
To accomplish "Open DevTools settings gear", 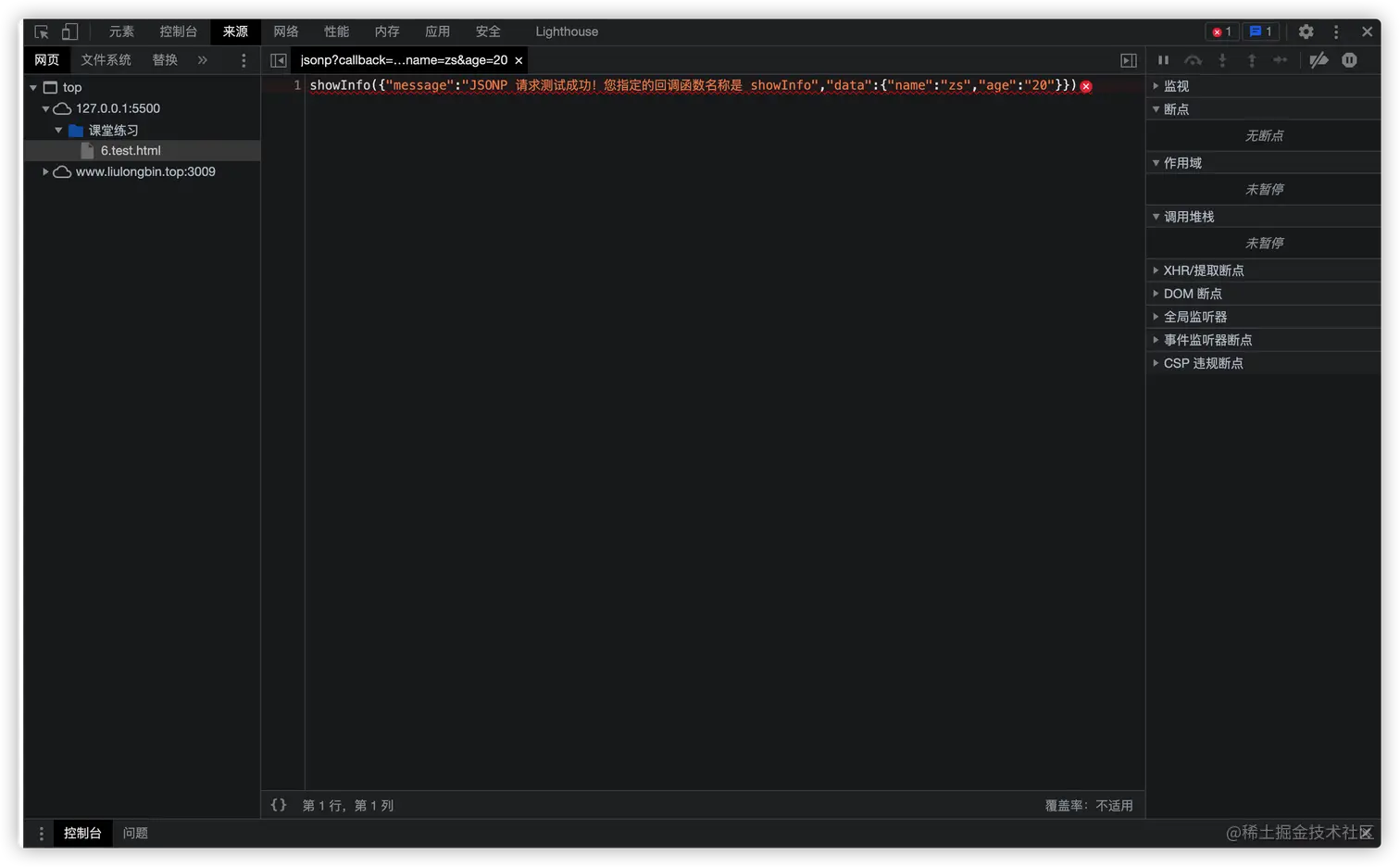I will pyautogui.click(x=1306, y=31).
